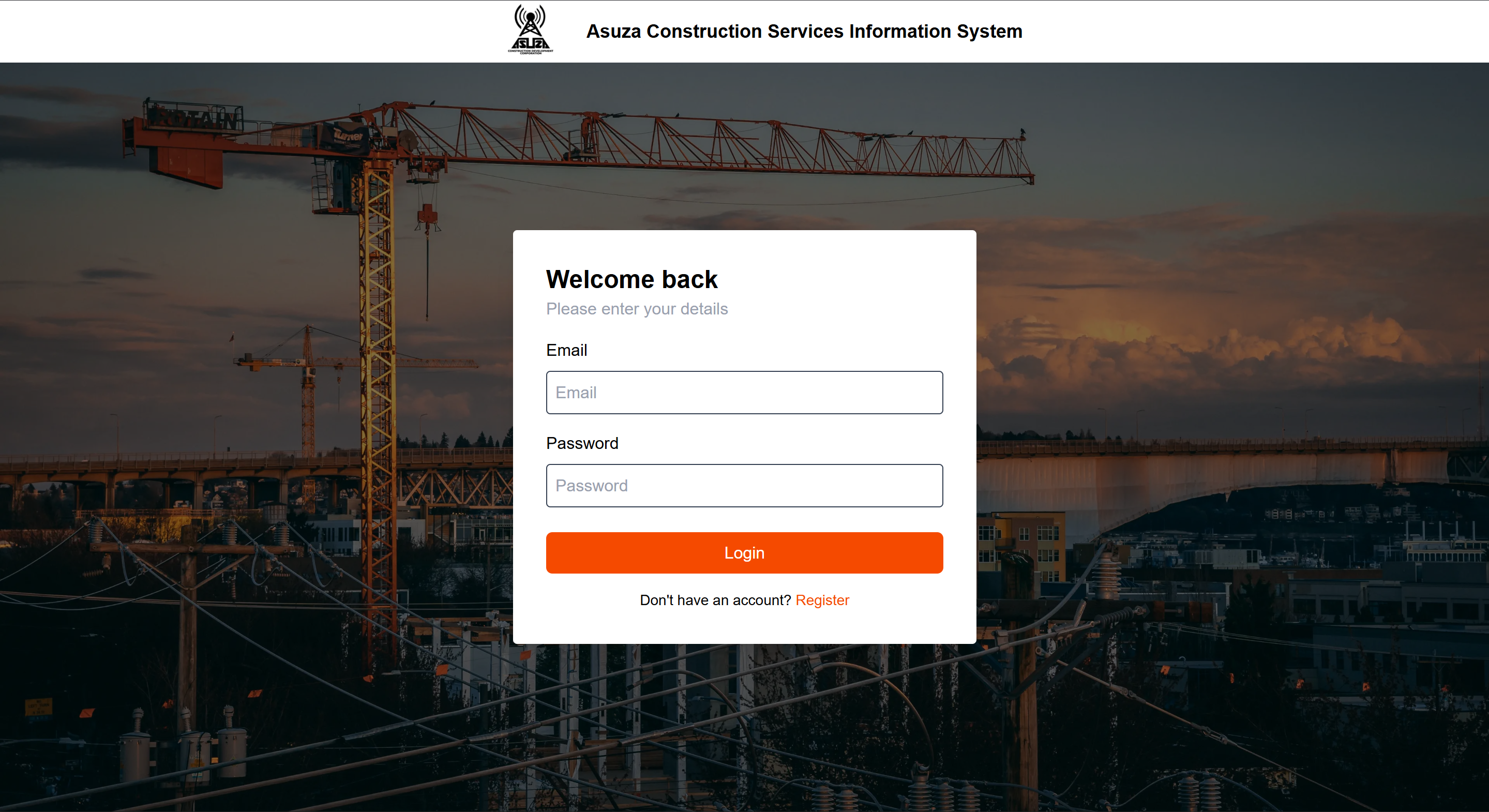
Task: Click the Password placeholder text box
Action: click(x=744, y=486)
